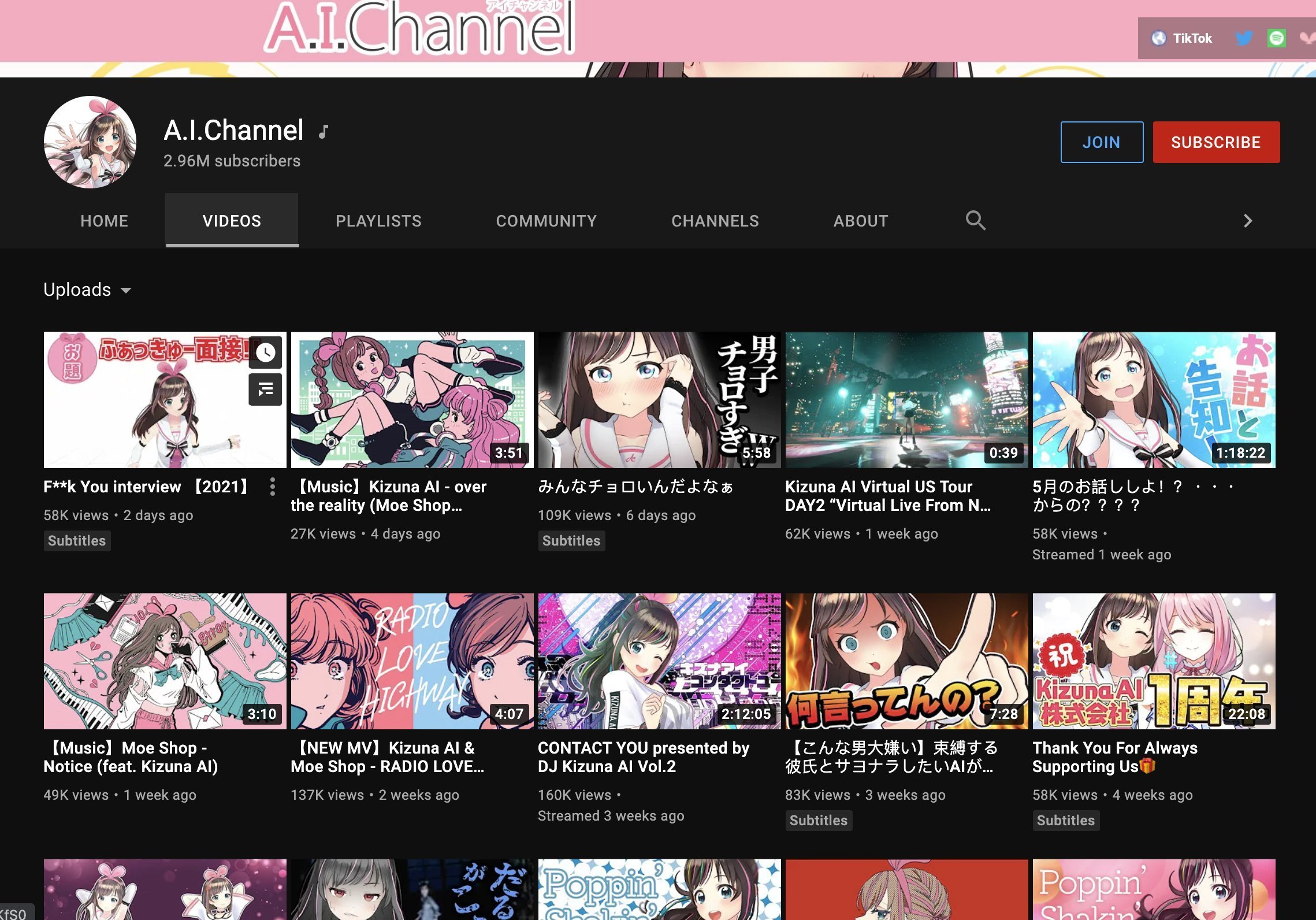Open the 5月のお話ししよ！ video title
The width and height of the screenshot is (1316, 920).
coord(1133,496)
